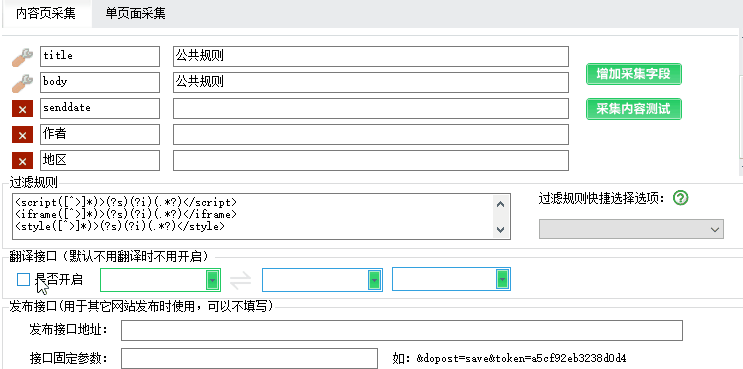
Task: Delete the senddate field with red X
Action: tap(22, 109)
